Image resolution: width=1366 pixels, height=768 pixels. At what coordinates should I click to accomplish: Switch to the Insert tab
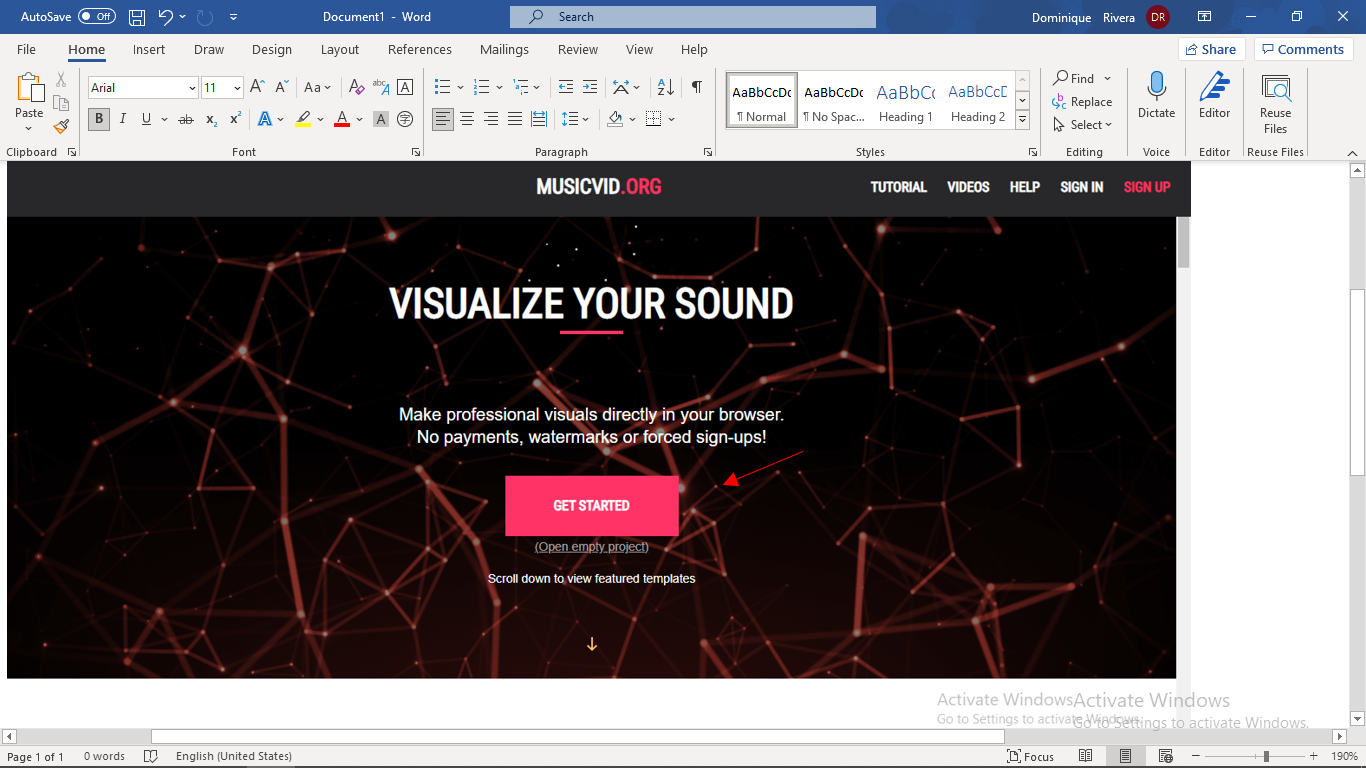point(149,49)
